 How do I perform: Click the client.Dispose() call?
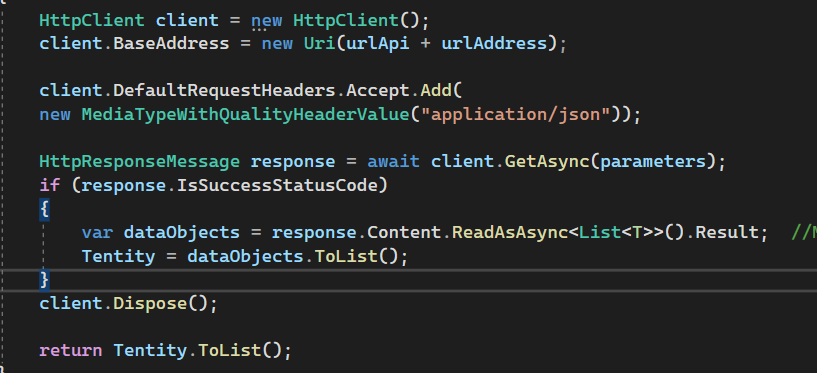coord(128,304)
